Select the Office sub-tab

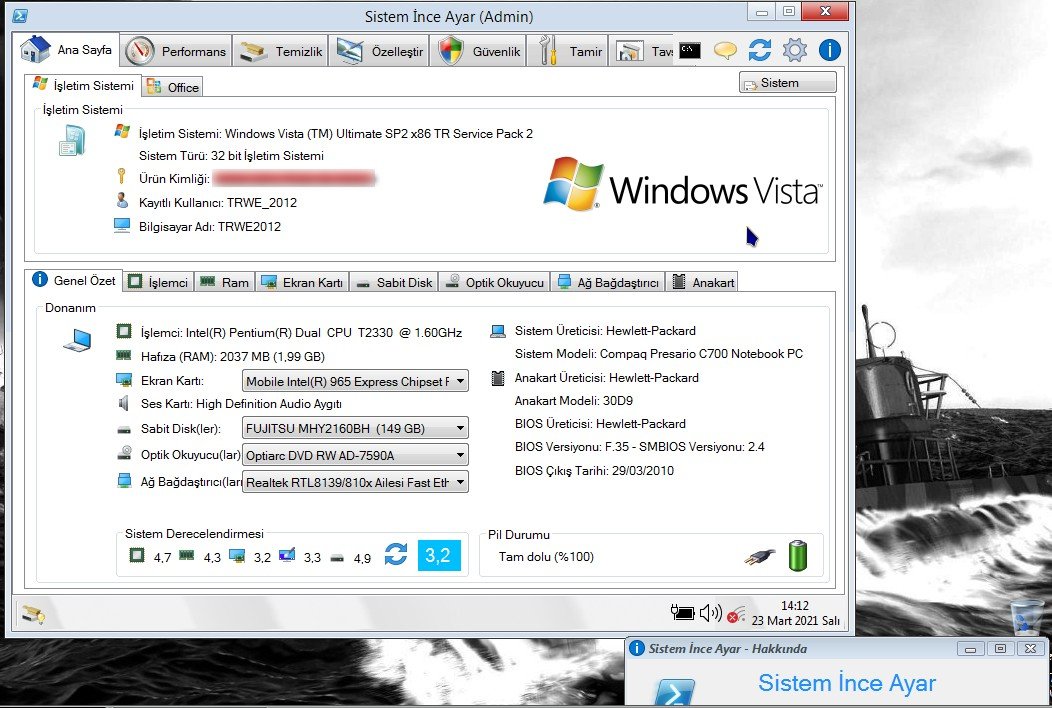(172, 87)
